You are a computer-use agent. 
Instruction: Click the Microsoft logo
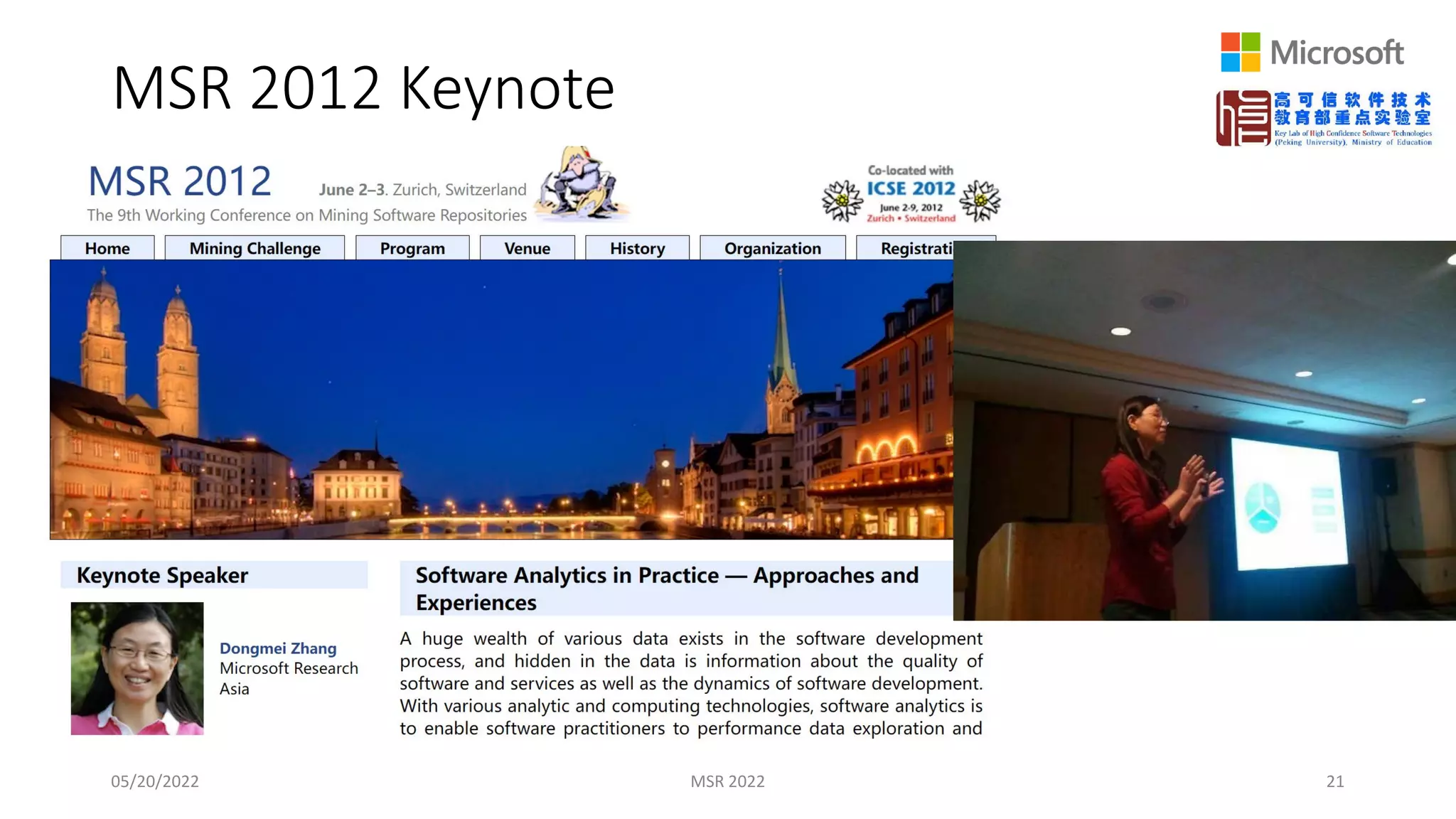click(1312, 52)
